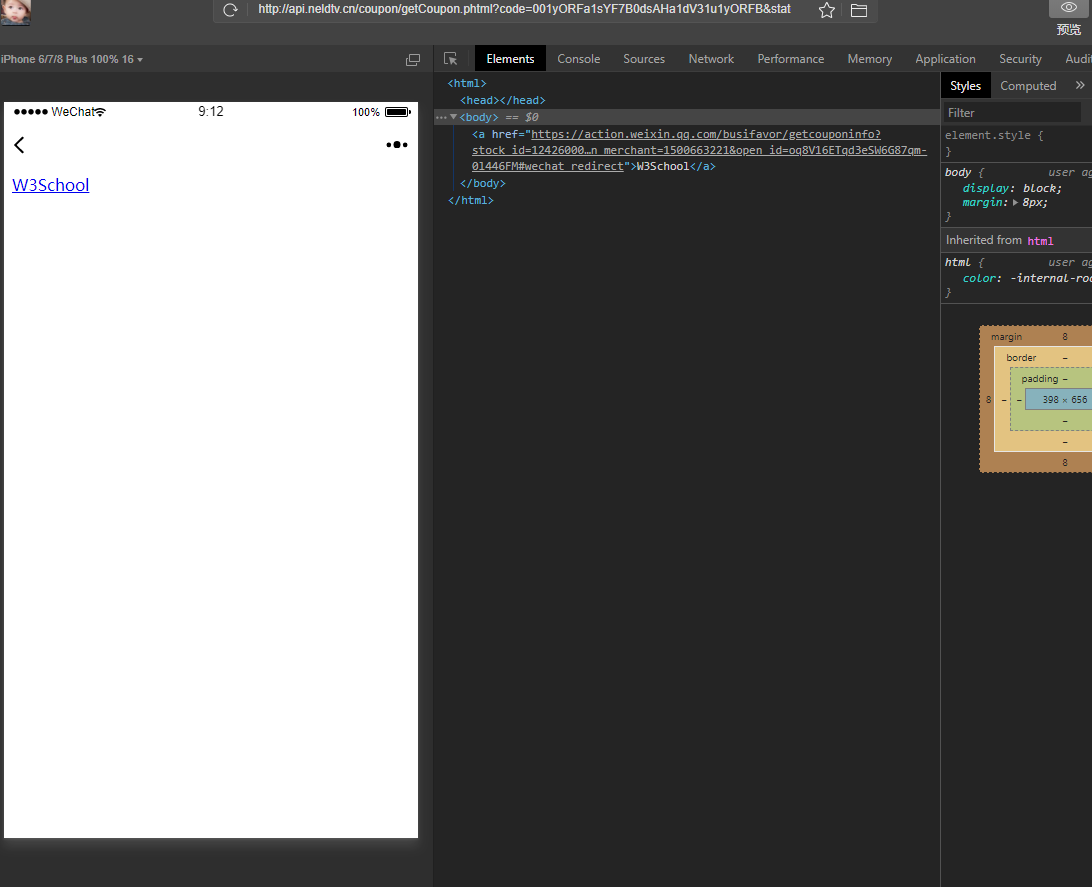The height and width of the screenshot is (887, 1092).
Task: Click the element.style rule
Action: (x=994, y=135)
